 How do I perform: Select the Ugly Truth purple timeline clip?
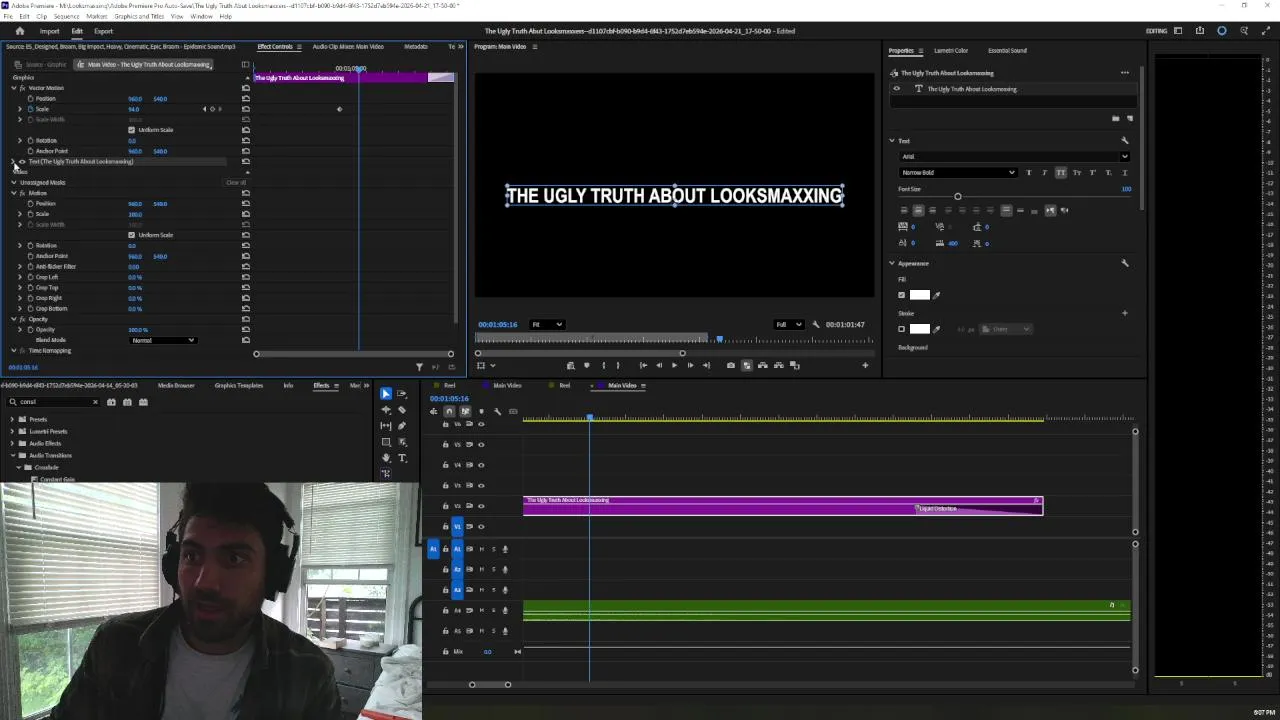coord(782,506)
